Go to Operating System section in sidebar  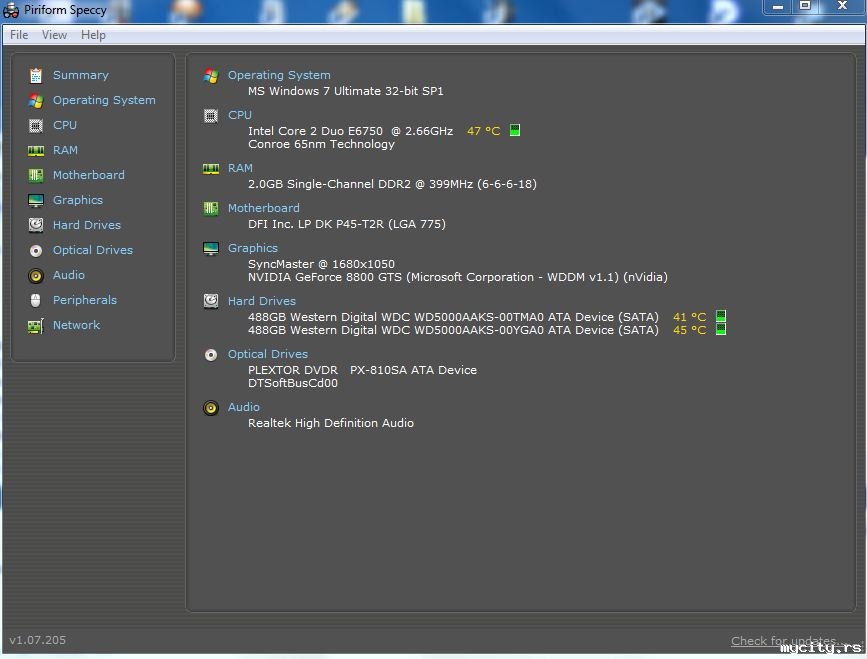[104, 100]
